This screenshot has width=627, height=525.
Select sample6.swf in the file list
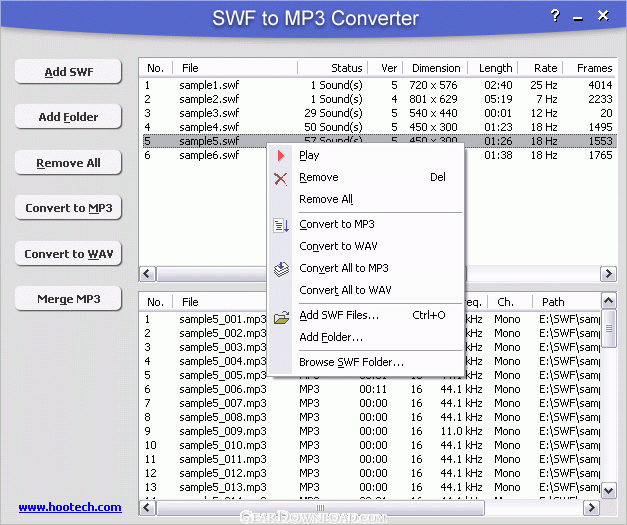coord(209,155)
